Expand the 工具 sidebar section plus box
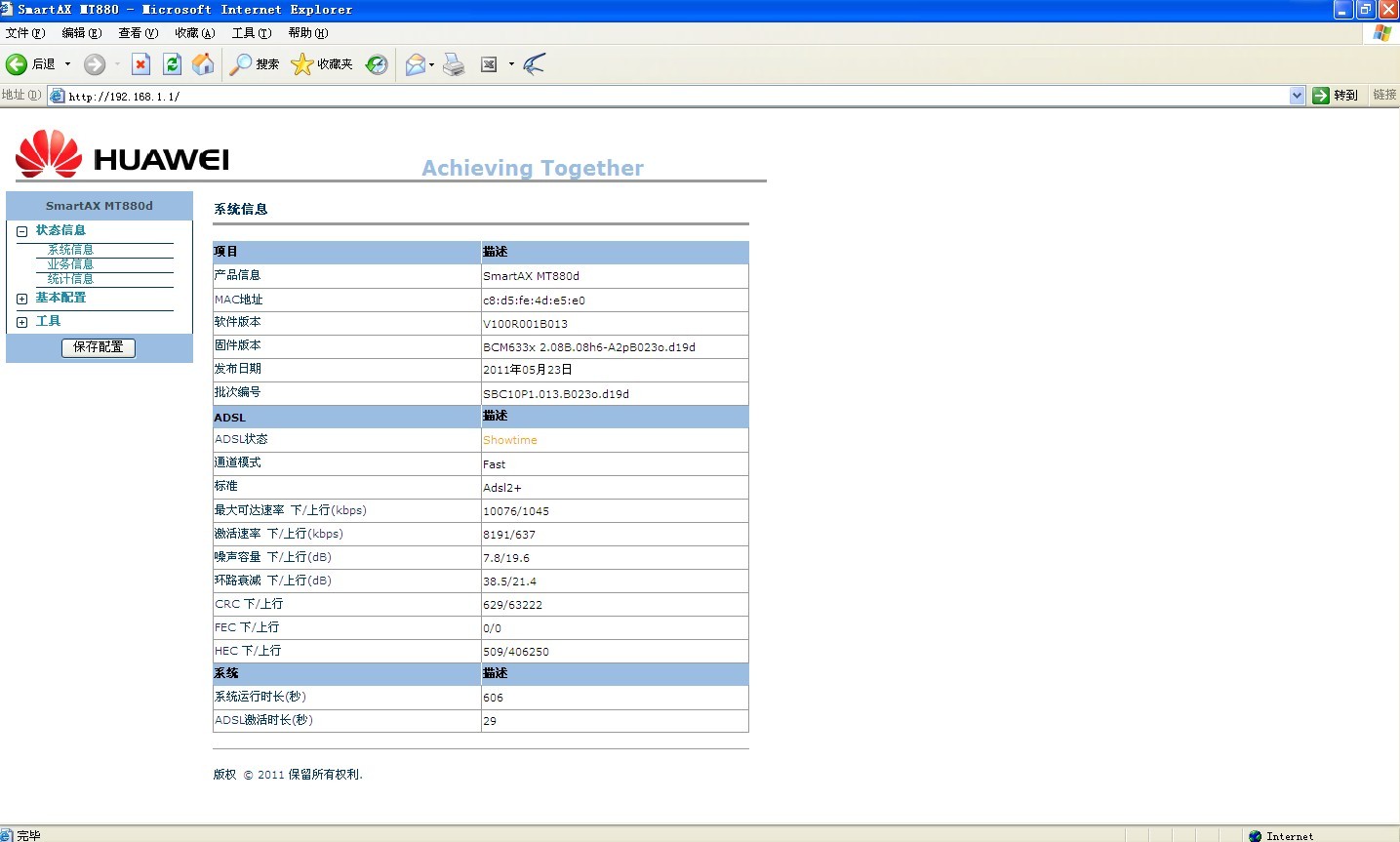 [21, 322]
